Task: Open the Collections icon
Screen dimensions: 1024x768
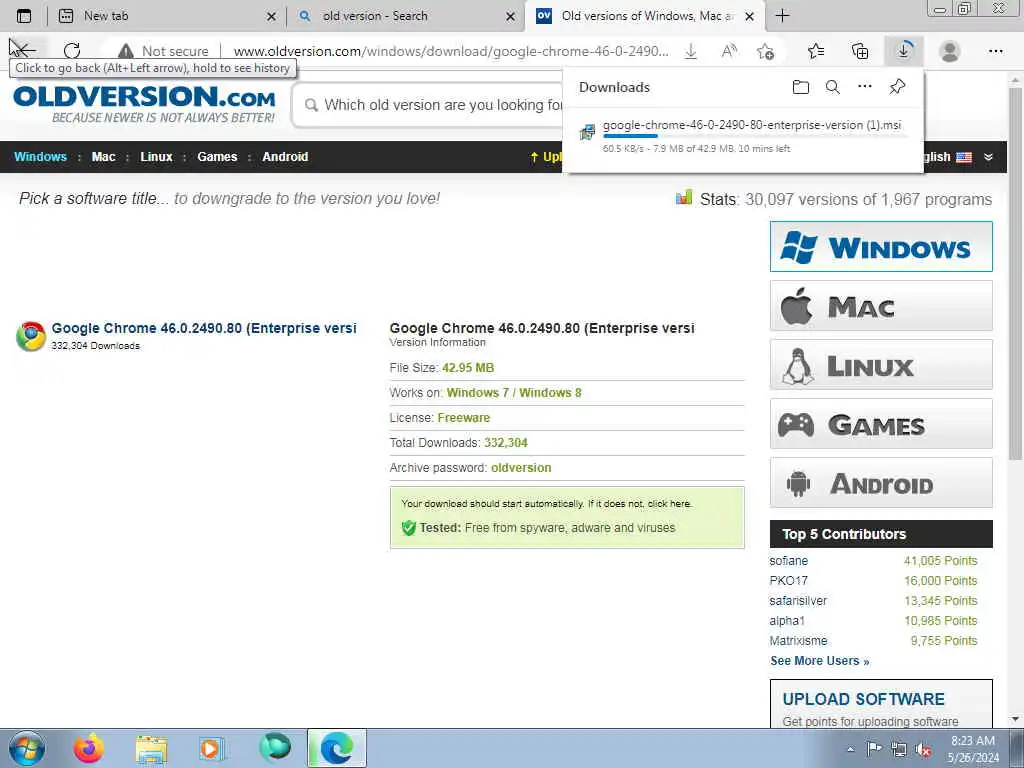Action: tap(860, 51)
